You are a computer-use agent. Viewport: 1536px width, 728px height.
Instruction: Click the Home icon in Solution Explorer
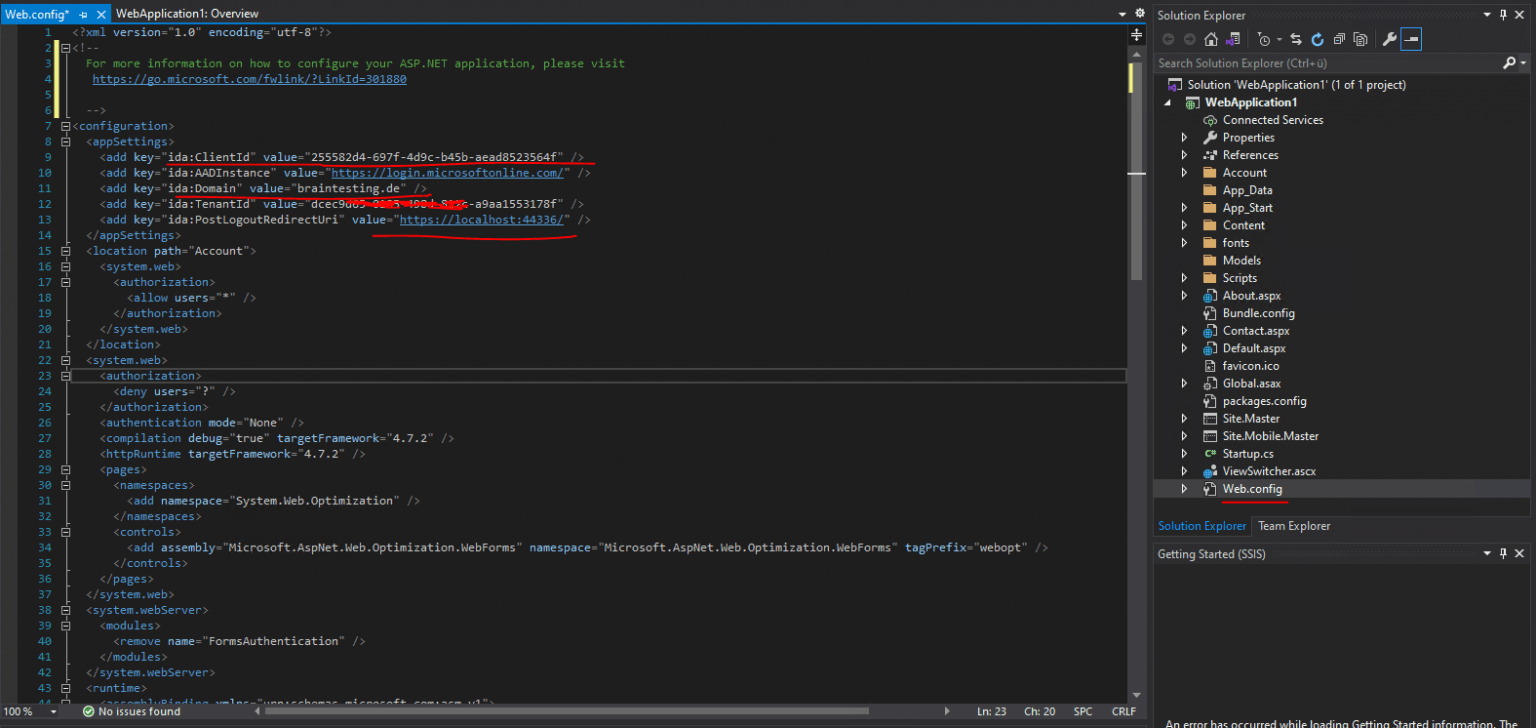tap(1211, 40)
